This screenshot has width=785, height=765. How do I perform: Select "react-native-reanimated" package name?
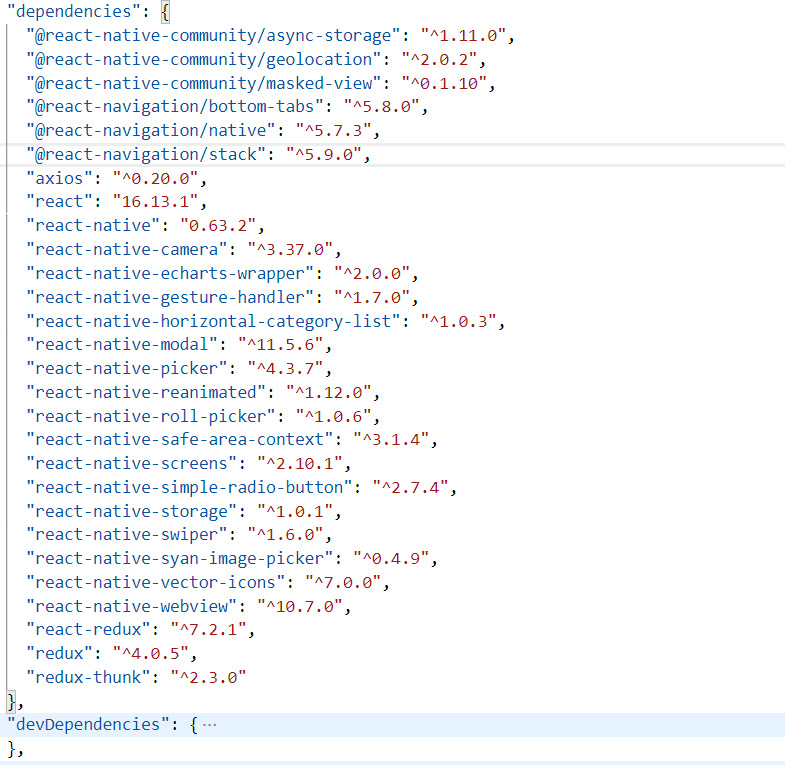coord(146,393)
